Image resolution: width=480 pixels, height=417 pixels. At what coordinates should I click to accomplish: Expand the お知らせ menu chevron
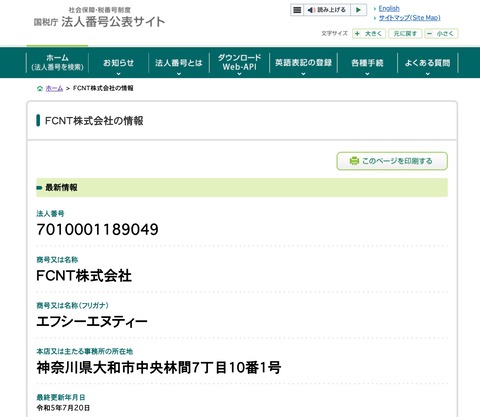click(118, 74)
